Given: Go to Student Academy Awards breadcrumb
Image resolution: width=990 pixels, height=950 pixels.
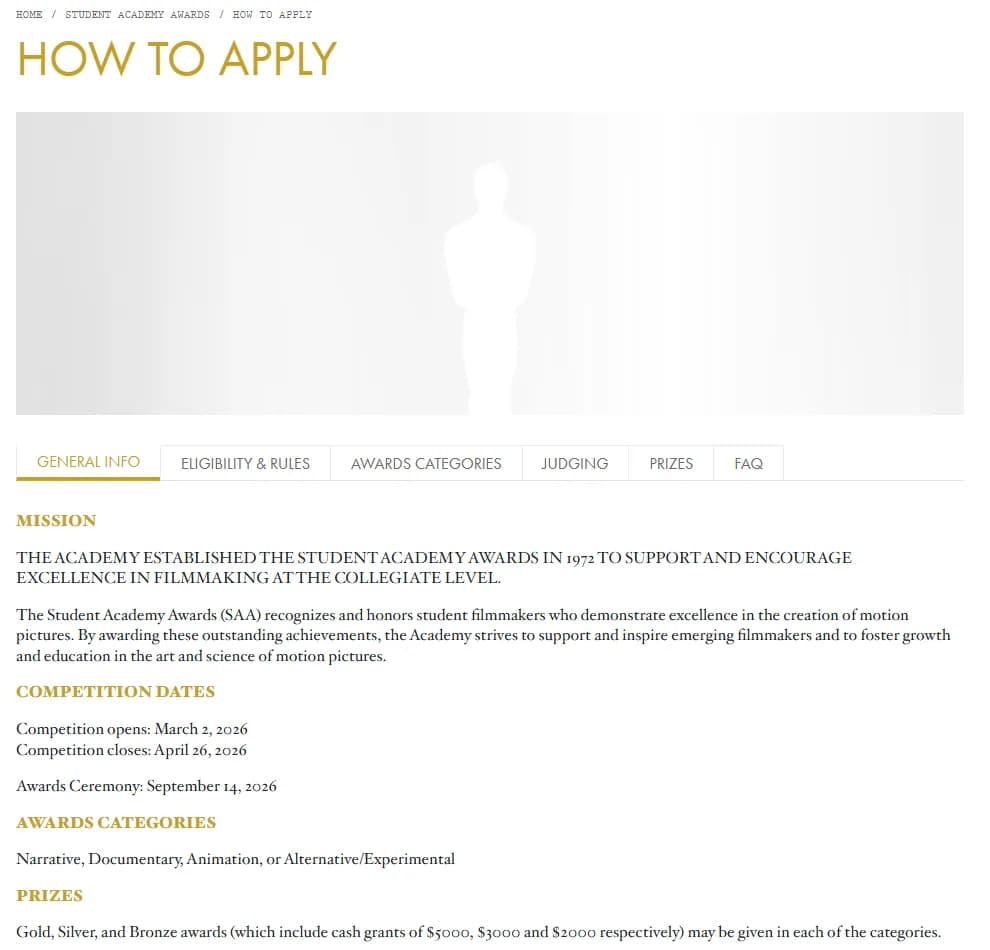Looking at the screenshot, I should pyautogui.click(x=137, y=15).
